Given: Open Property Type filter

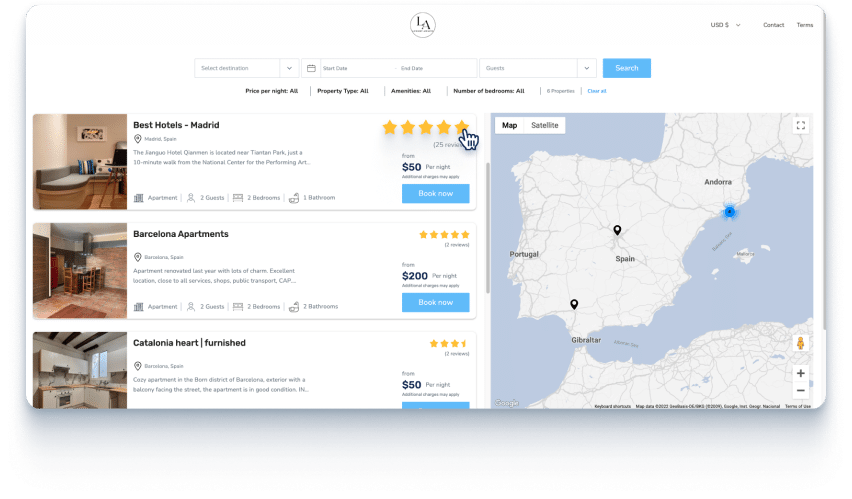Looking at the screenshot, I should [343, 91].
